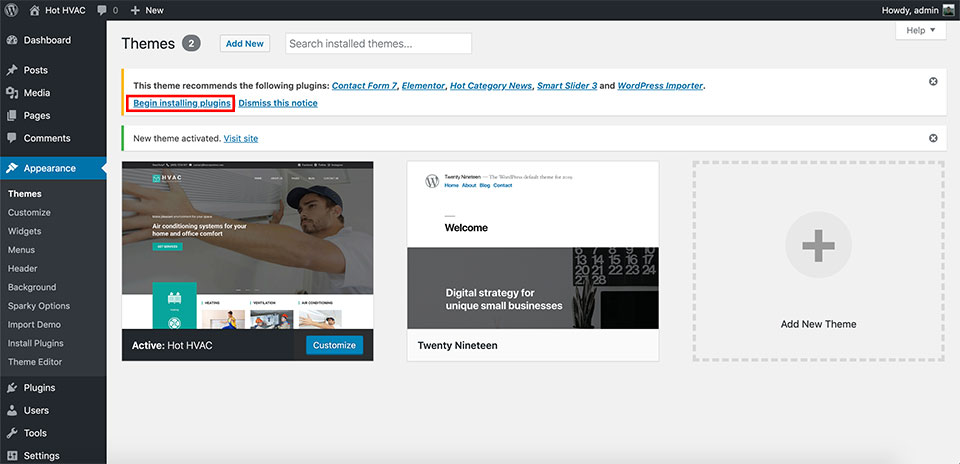Select Sparky Options submenu item
Screen dimensions: 960x464
tap(39, 306)
